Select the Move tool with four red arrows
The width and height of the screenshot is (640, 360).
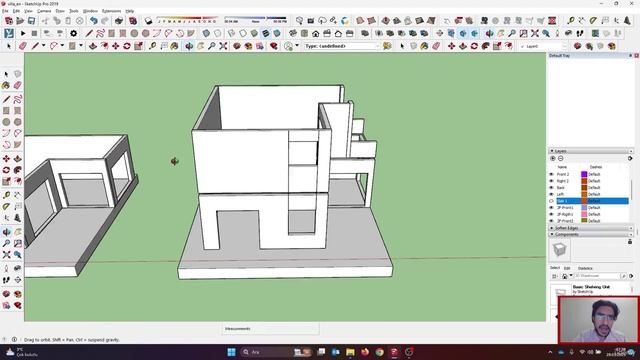[x=116, y=46]
